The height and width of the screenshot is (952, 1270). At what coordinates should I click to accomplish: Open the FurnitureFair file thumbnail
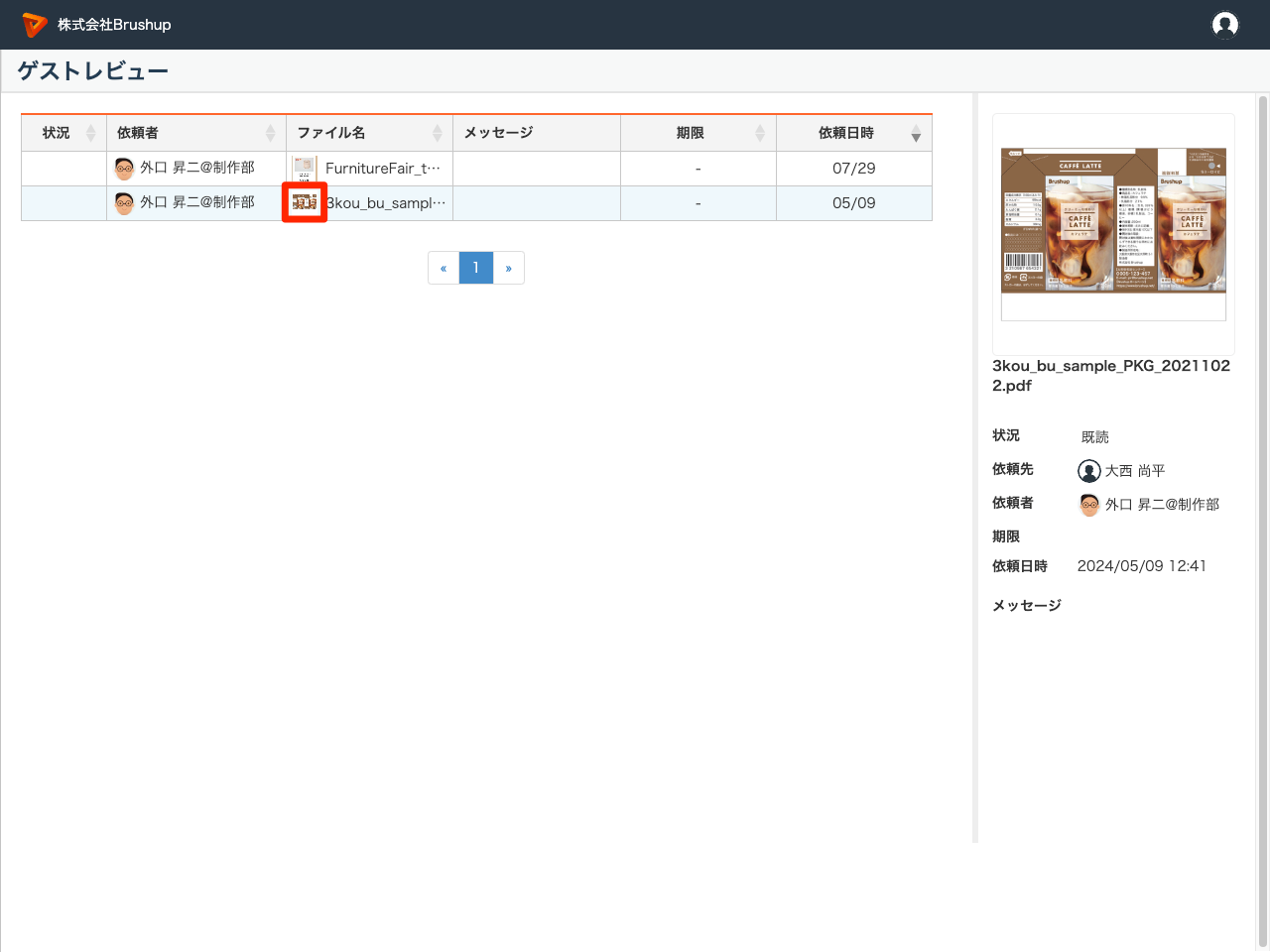(305, 169)
